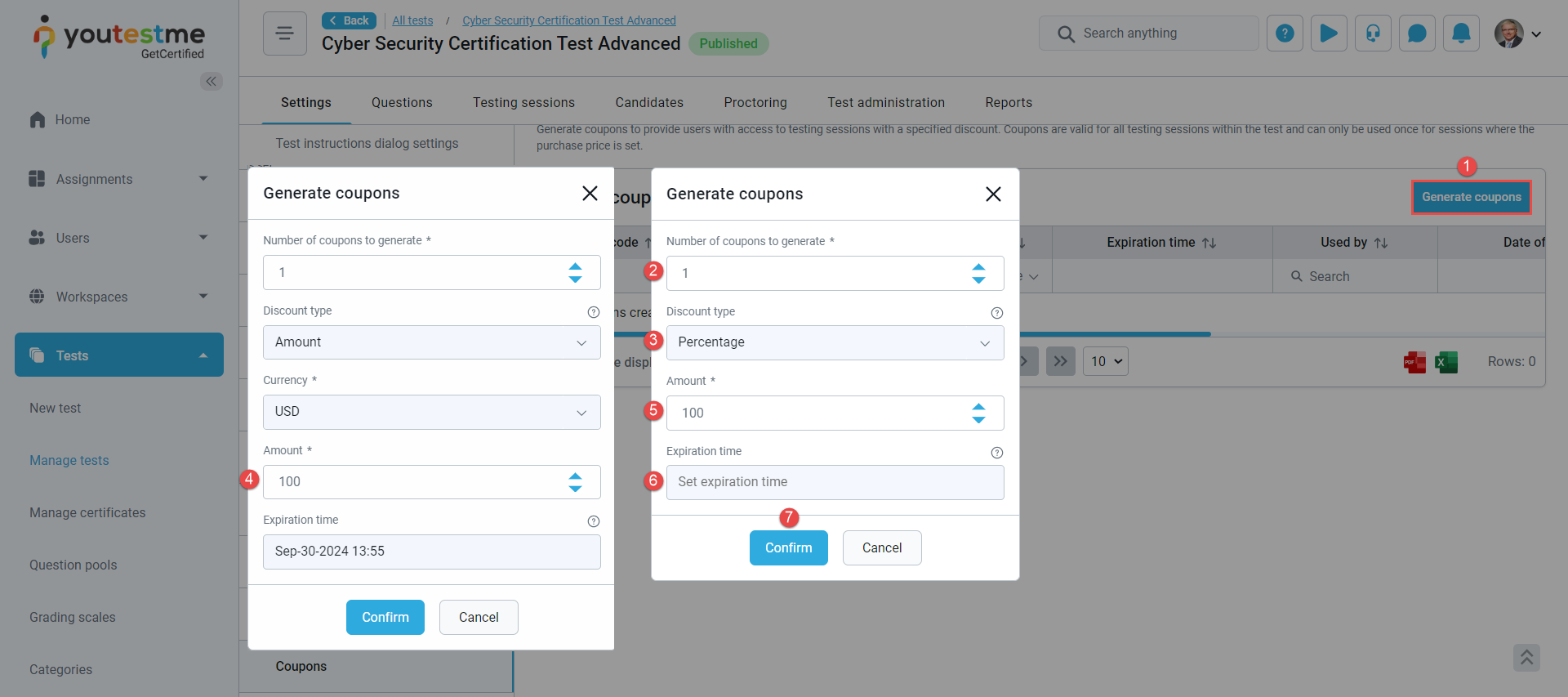The width and height of the screenshot is (1568, 697).
Task: Open Question pools in the sidebar
Action: [x=73, y=565]
